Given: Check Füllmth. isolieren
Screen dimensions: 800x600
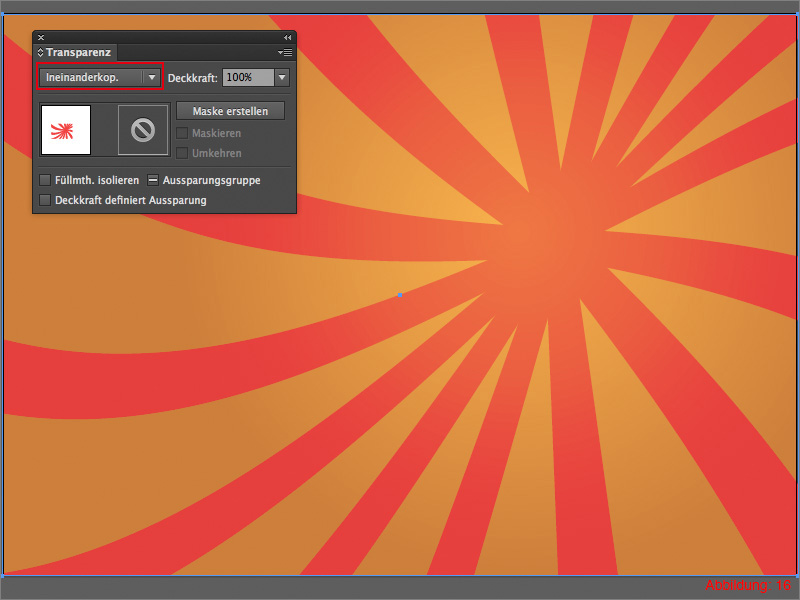Looking at the screenshot, I should (x=45, y=180).
